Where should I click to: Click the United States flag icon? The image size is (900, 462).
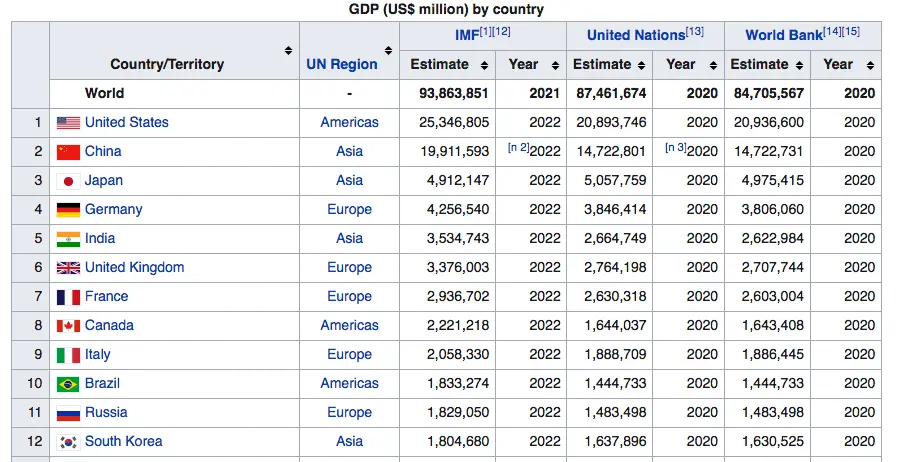click(68, 123)
